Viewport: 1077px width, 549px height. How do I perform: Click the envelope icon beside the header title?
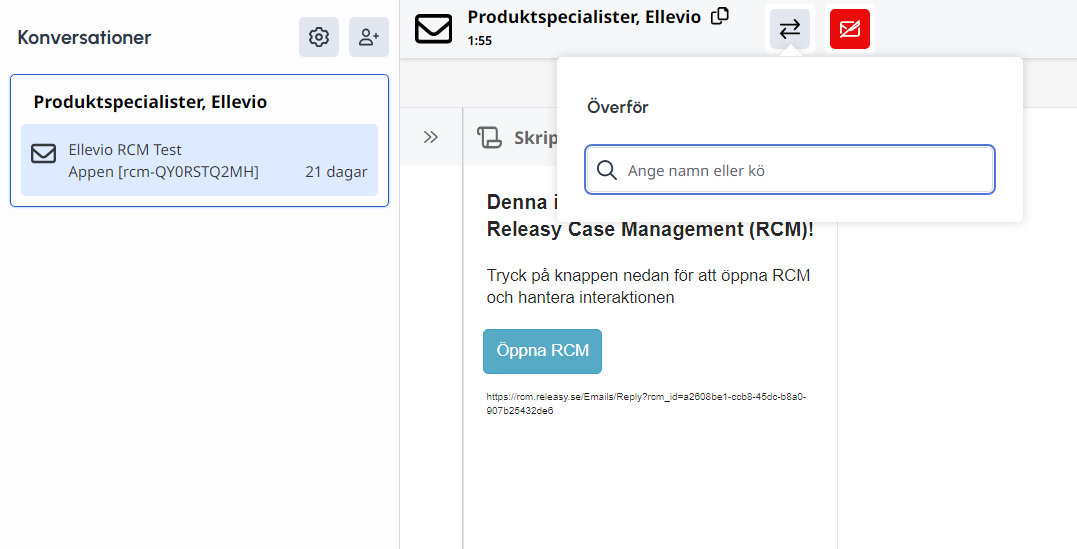click(x=433, y=29)
